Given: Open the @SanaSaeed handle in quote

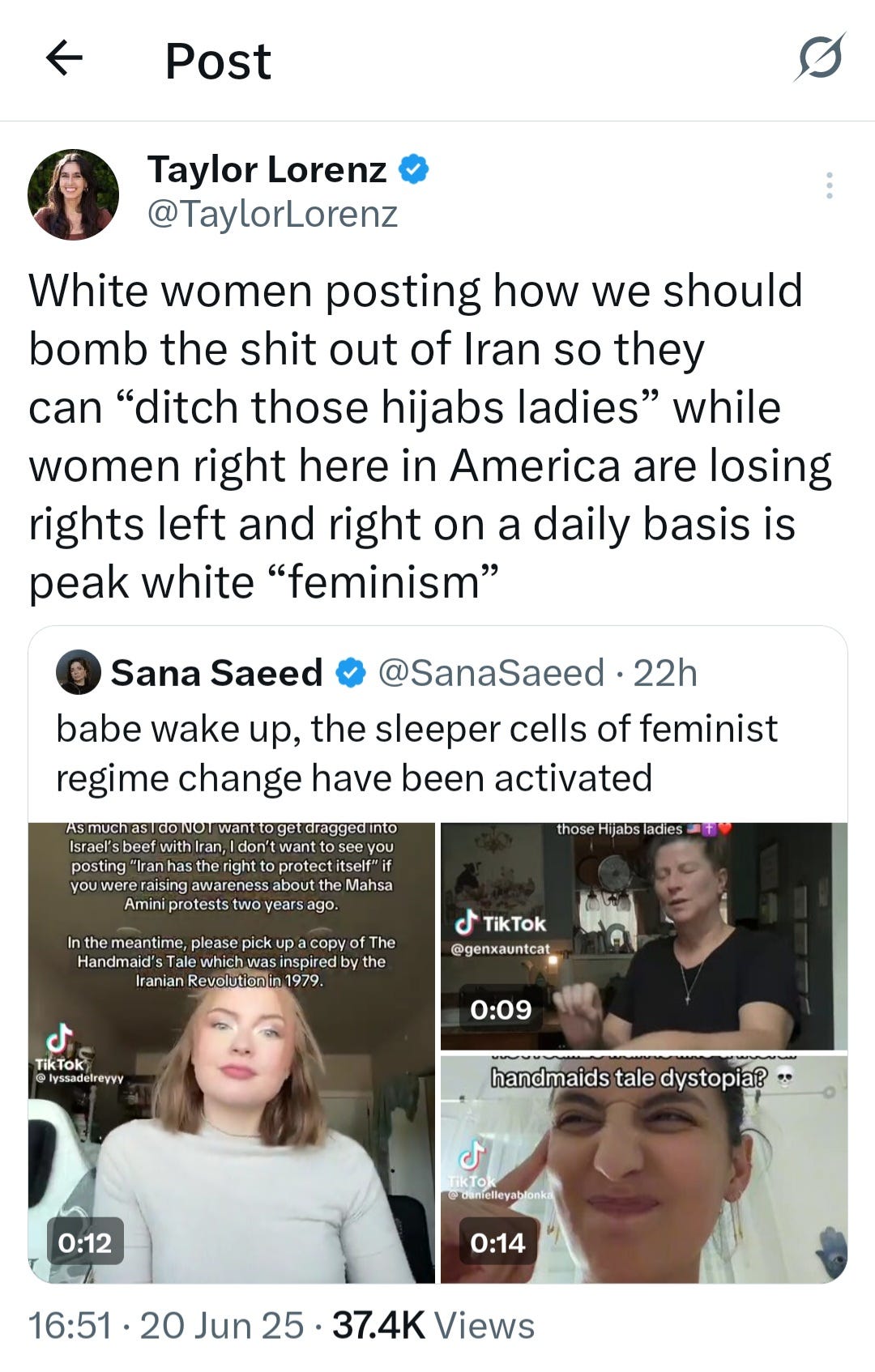Looking at the screenshot, I should point(491,673).
